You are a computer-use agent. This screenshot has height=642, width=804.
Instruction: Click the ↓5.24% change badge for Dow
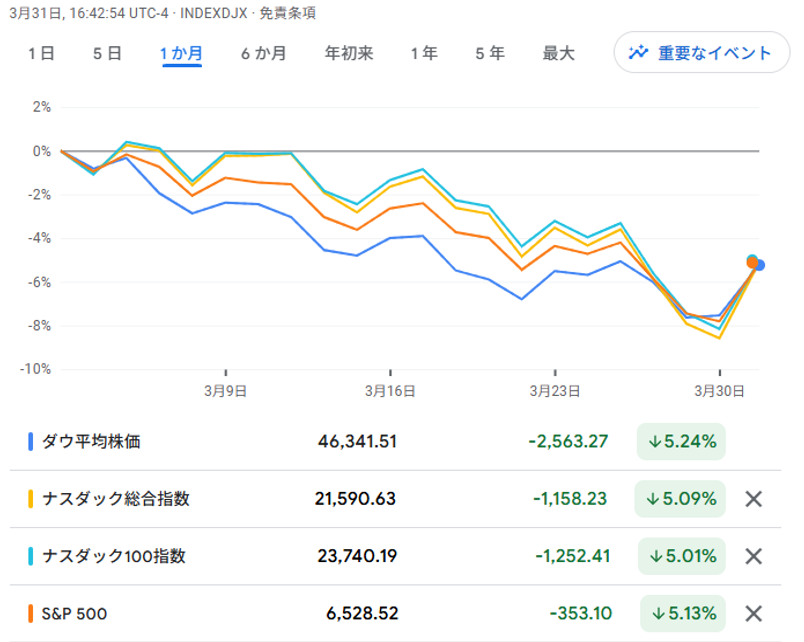(x=681, y=441)
